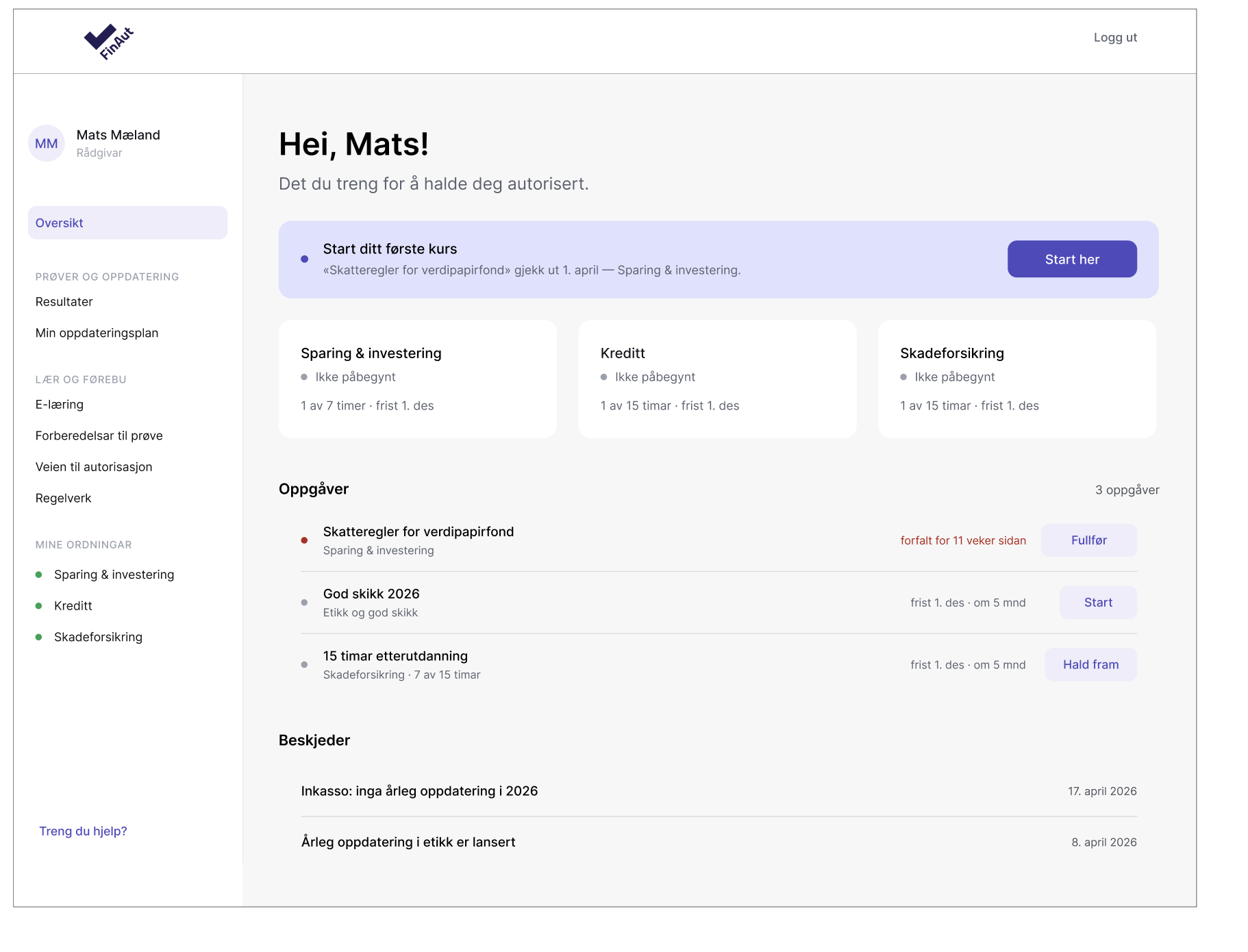1248x952 pixels.
Task: Open the Oversikt menu item
Action: [127, 223]
